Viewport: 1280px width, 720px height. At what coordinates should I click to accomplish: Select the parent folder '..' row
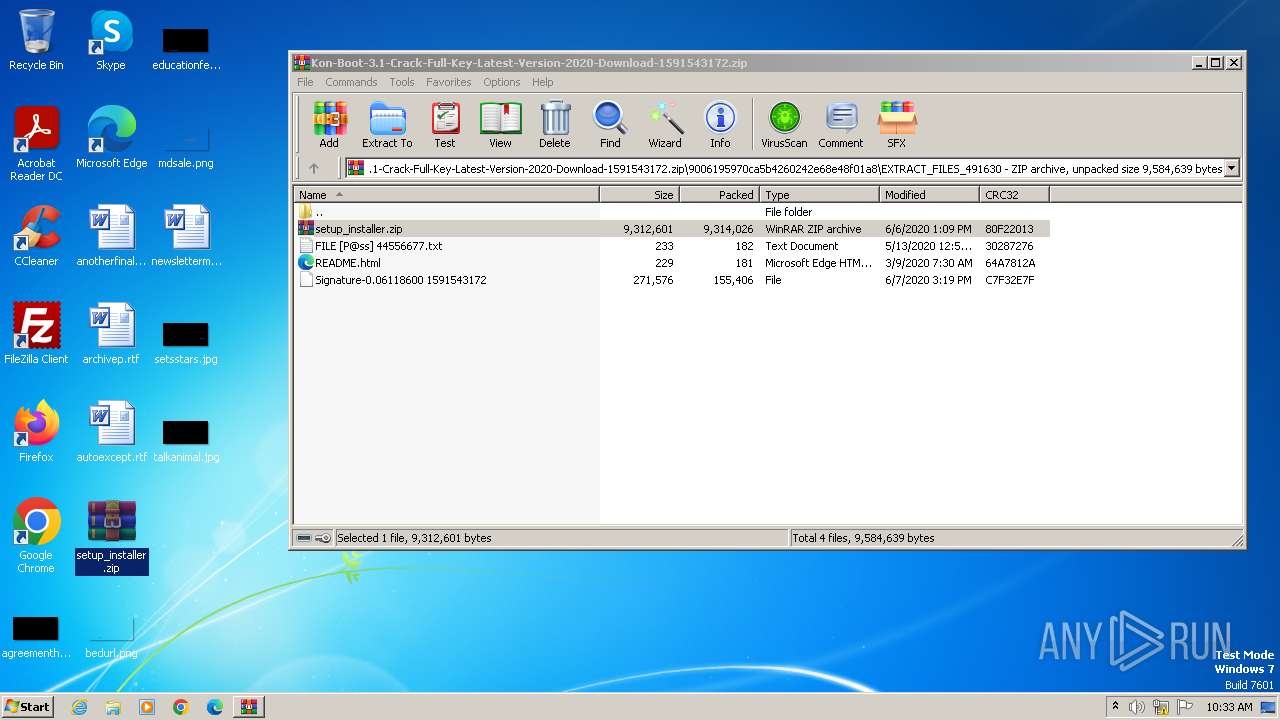(672, 212)
